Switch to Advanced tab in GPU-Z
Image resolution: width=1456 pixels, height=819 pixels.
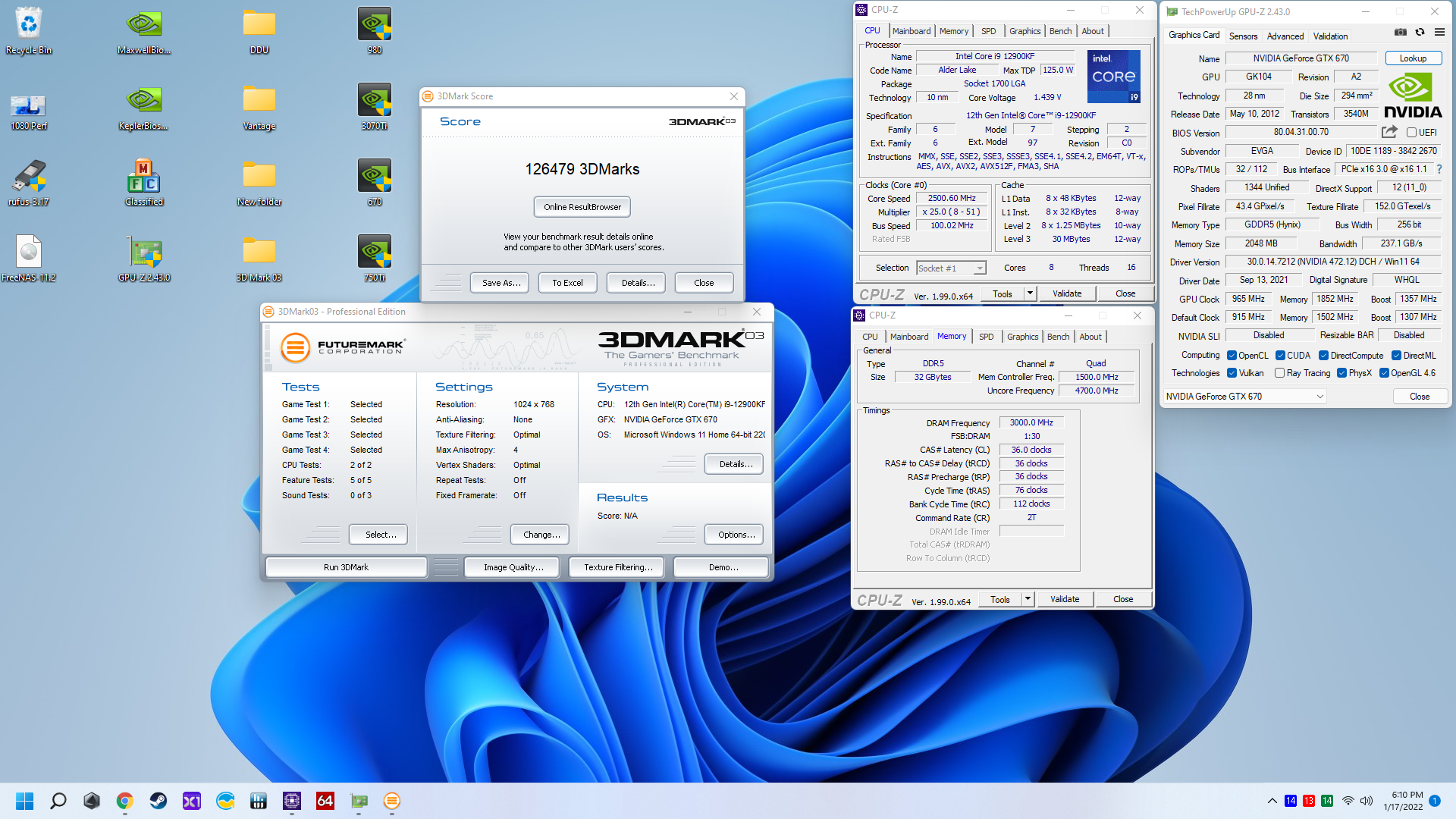1285,36
